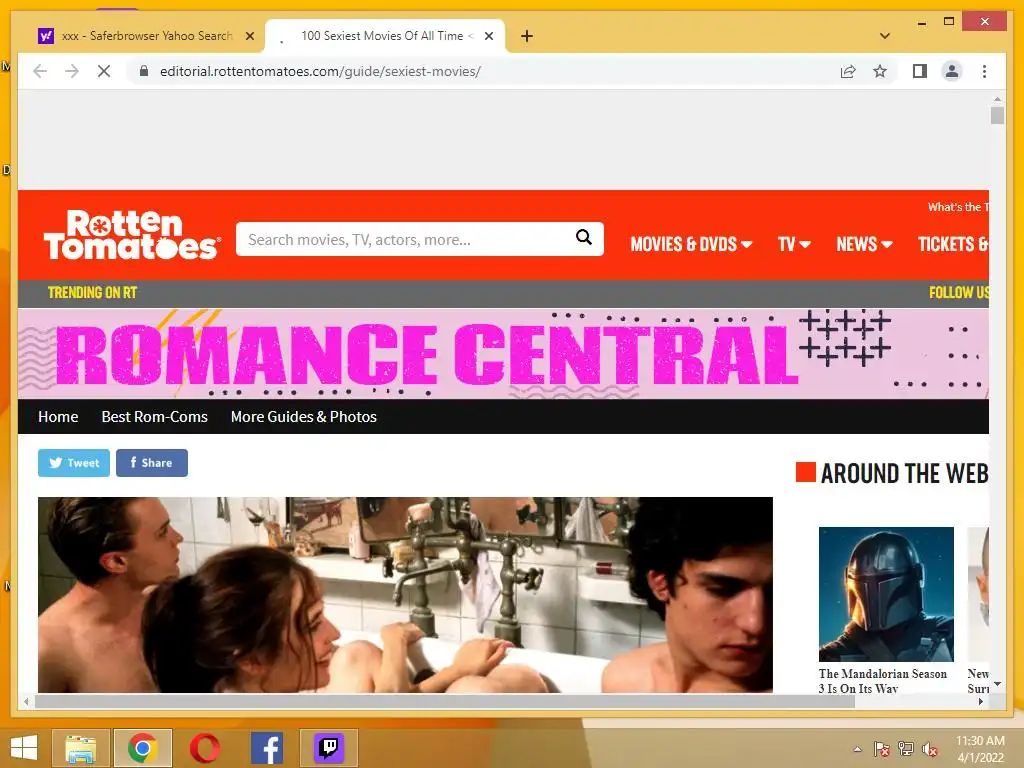Open the Action Center flag icon

point(882,749)
